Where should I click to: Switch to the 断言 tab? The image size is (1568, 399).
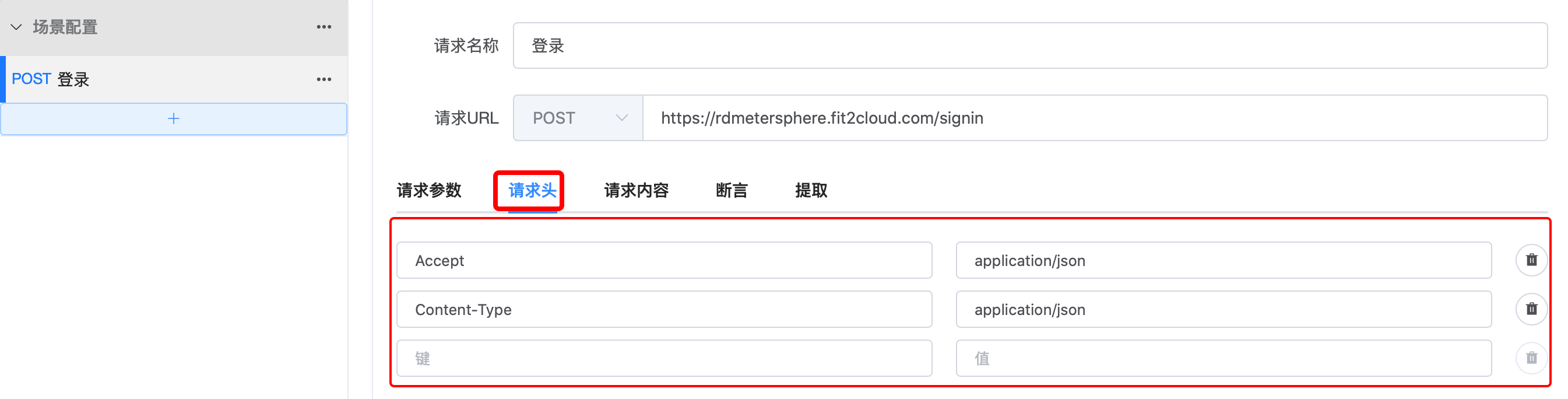click(732, 191)
